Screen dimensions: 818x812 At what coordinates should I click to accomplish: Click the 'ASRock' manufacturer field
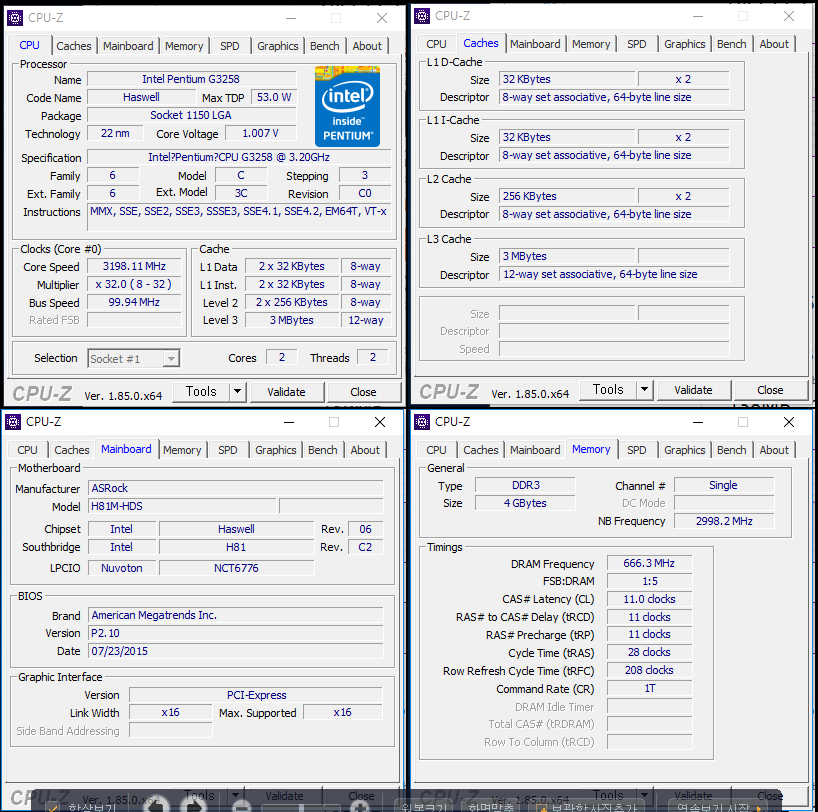236,488
